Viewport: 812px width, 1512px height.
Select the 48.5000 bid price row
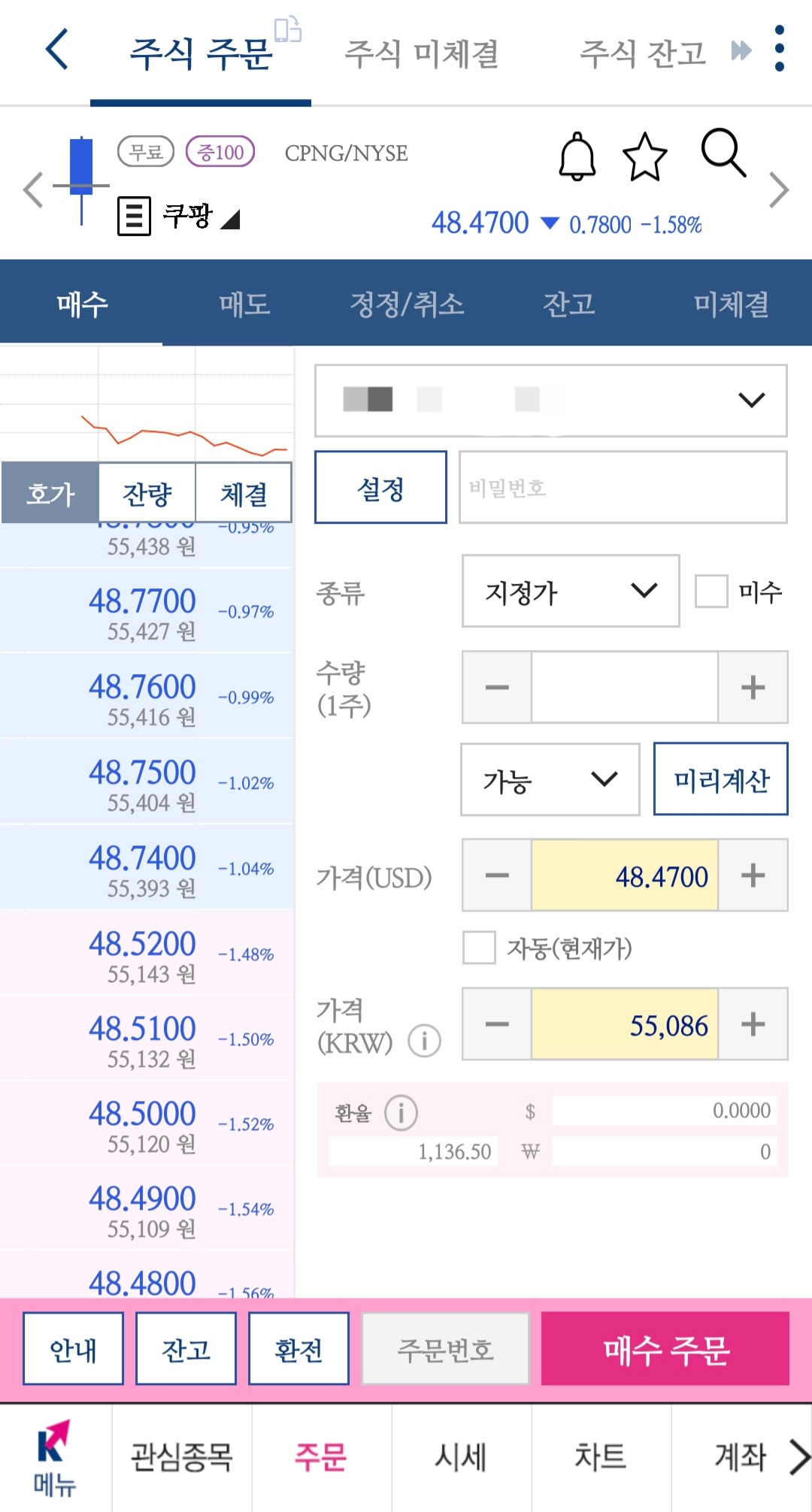[147, 1123]
